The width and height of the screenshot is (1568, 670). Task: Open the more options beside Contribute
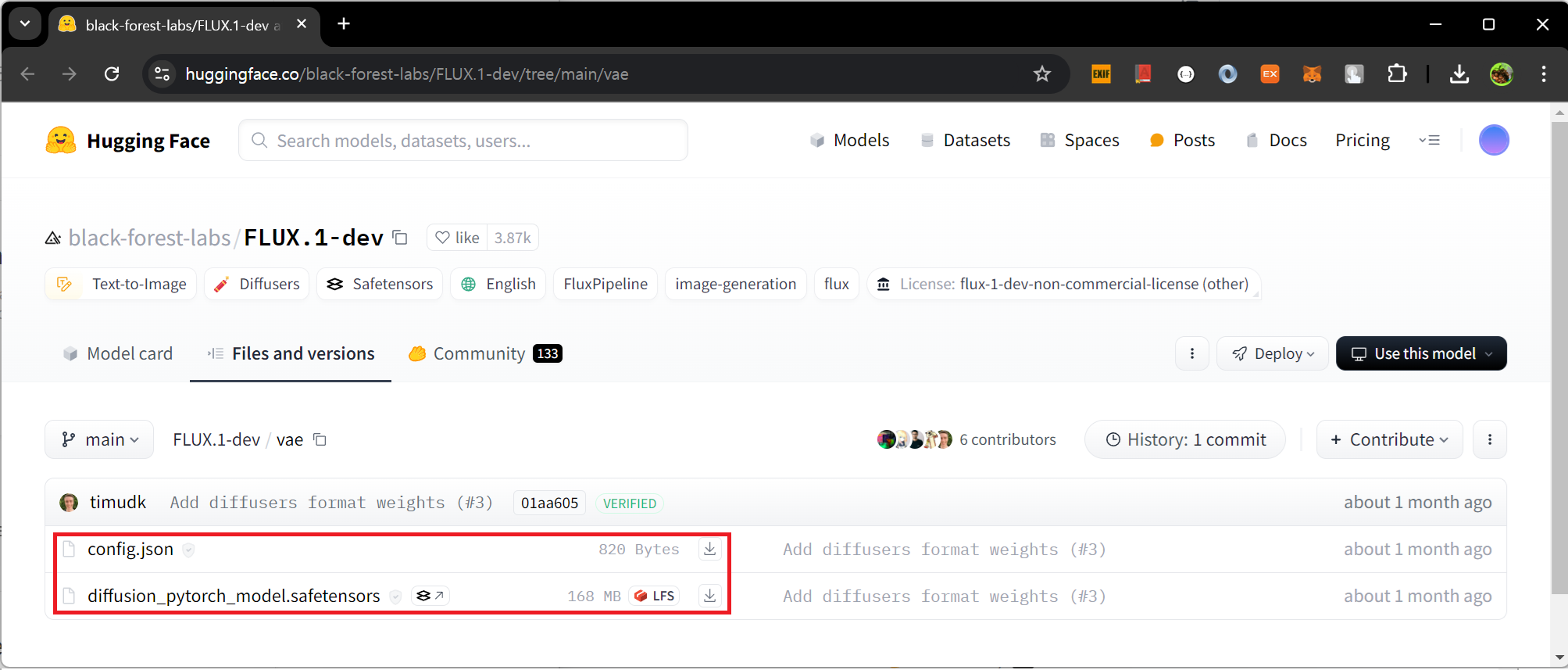click(1490, 439)
